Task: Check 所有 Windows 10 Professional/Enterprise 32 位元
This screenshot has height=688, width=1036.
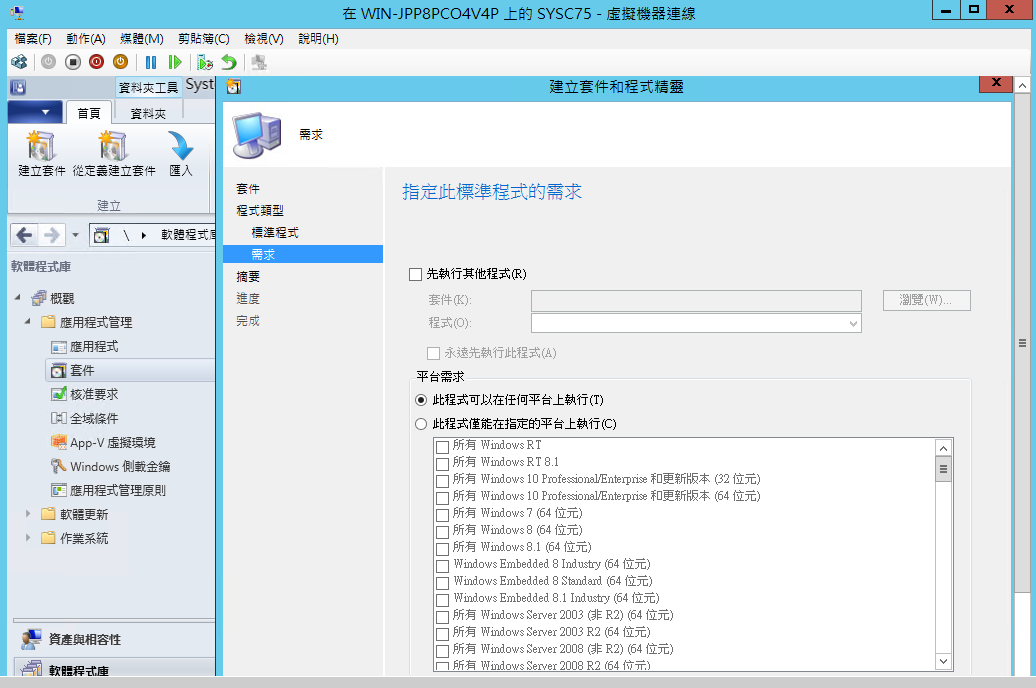Action: 442,480
